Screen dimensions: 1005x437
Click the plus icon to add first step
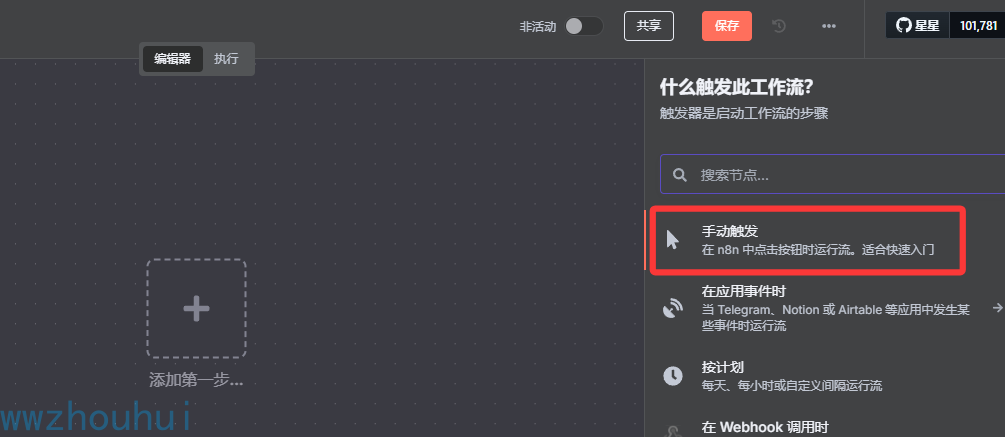click(x=196, y=309)
